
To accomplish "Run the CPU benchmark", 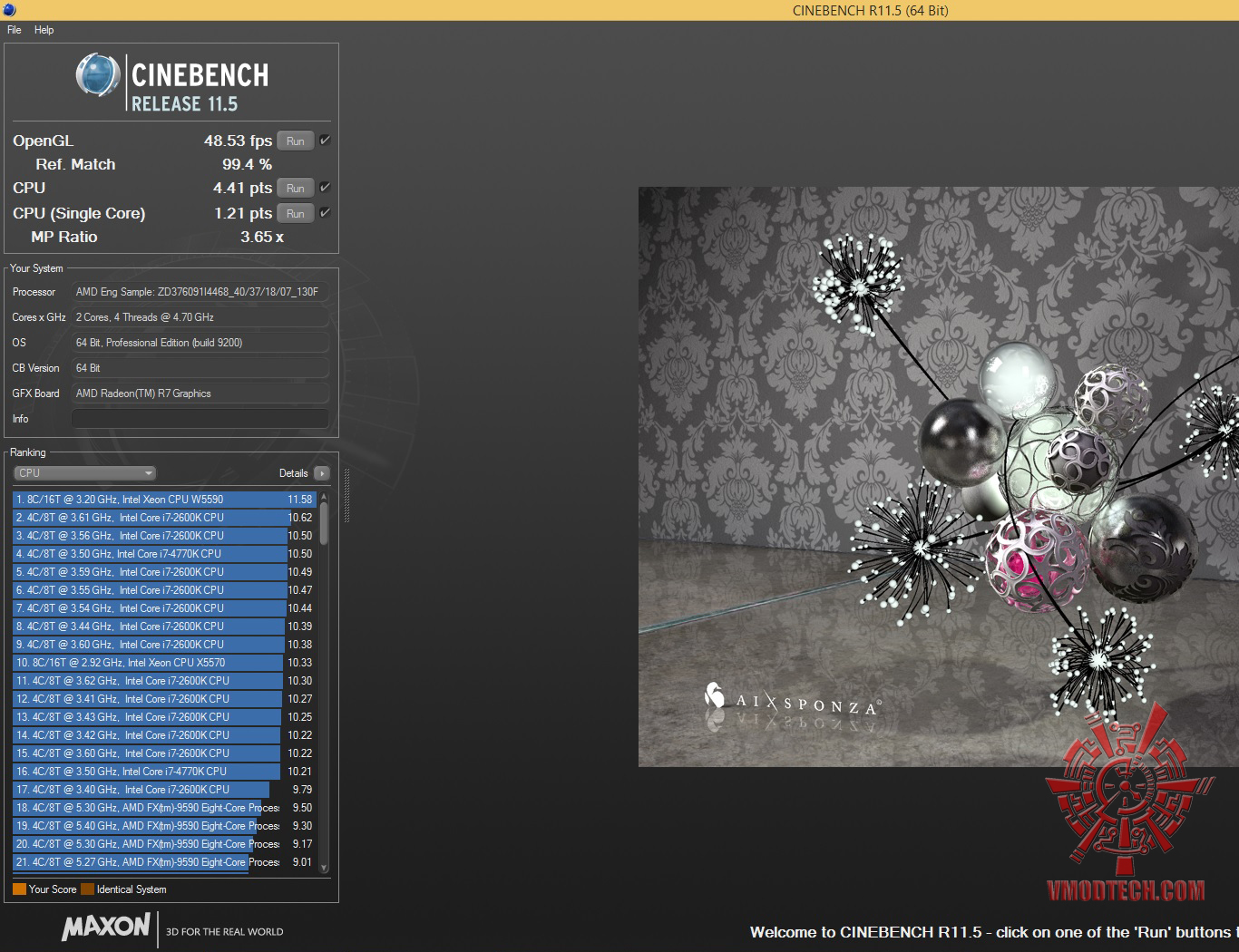I will point(296,188).
